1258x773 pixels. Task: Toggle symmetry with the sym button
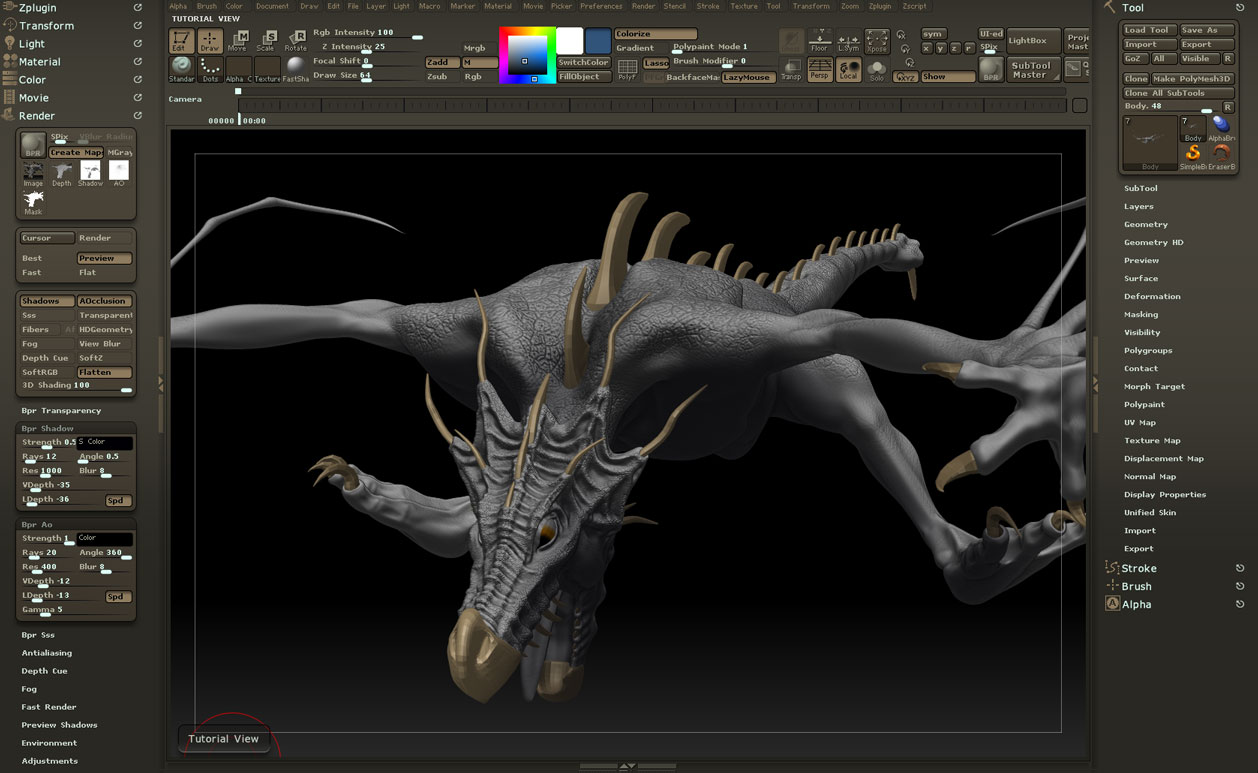coord(934,34)
